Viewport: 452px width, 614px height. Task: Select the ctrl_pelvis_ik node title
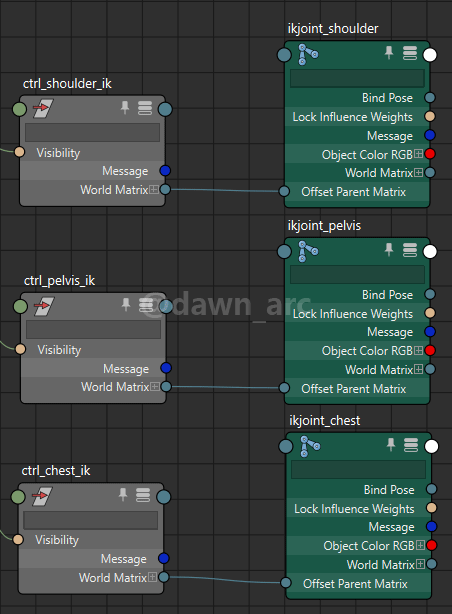coord(60,280)
